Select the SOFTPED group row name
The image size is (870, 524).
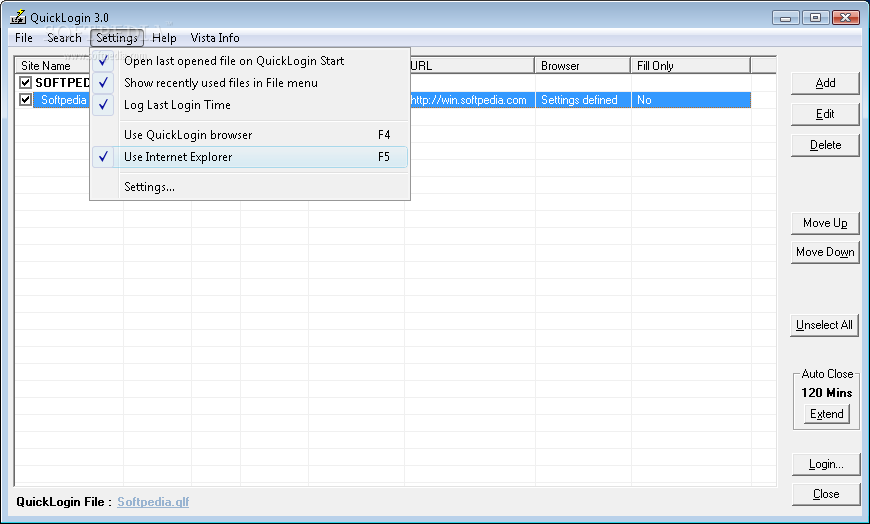pyautogui.click(x=62, y=83)
